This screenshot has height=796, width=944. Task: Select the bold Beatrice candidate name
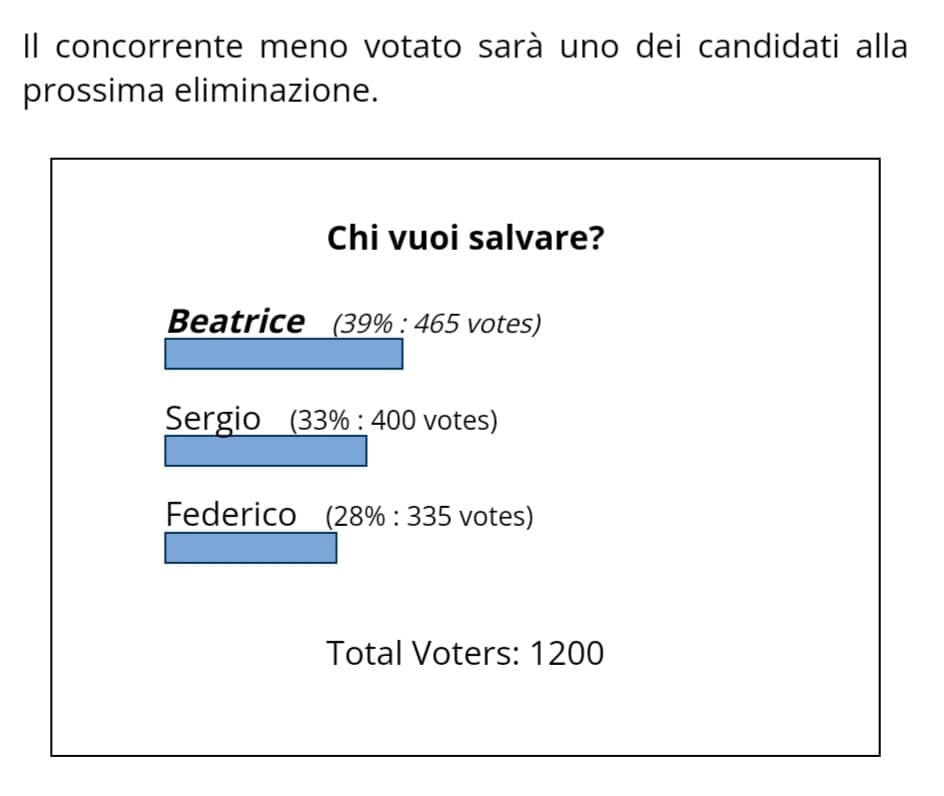tap(236, 322)
